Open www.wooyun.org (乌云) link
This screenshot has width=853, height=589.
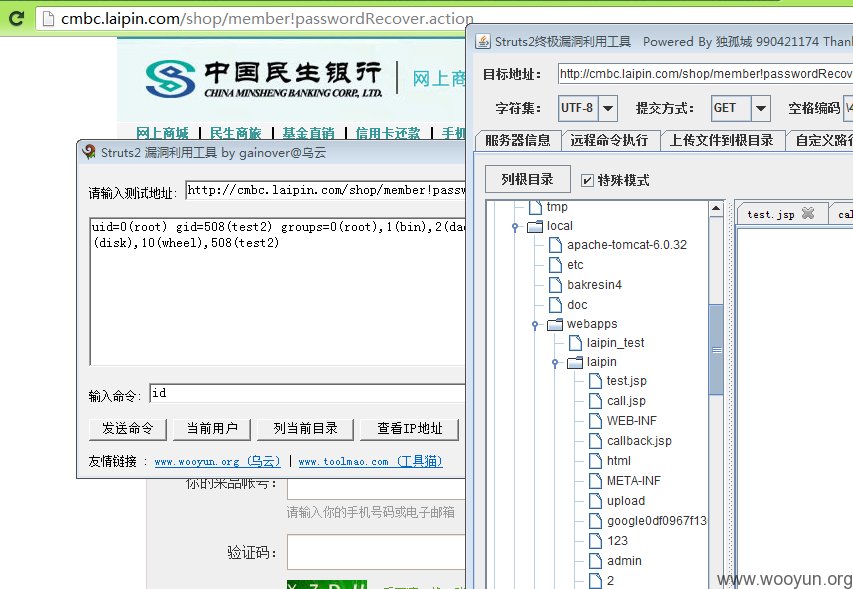click(x=218, y=462)
